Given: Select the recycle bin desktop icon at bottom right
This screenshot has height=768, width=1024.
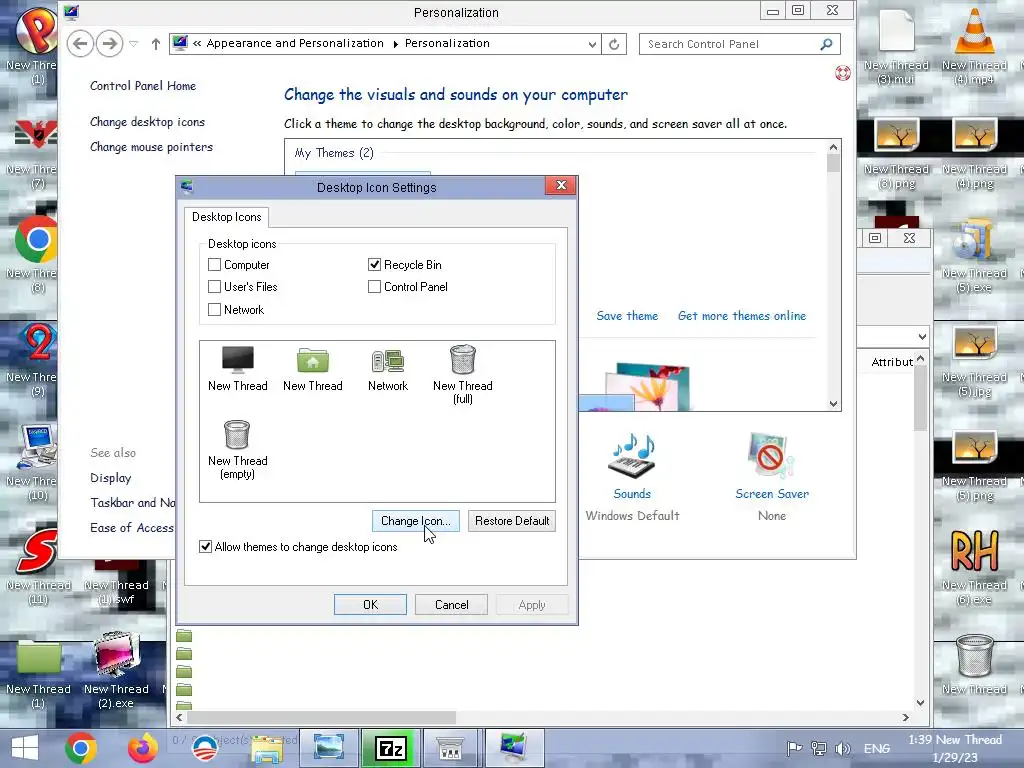Looking at the screenshot, I should coord(974,665).
